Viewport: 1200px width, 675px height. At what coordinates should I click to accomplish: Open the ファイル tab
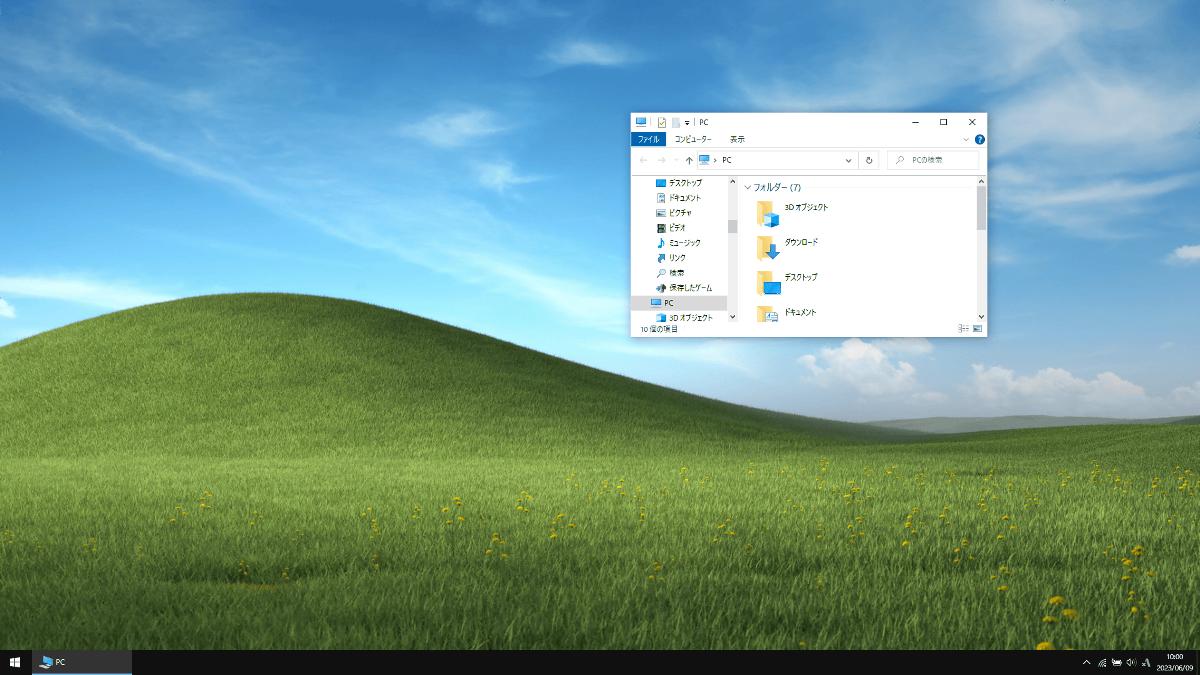pyautogui.click(x=648, y=139)
